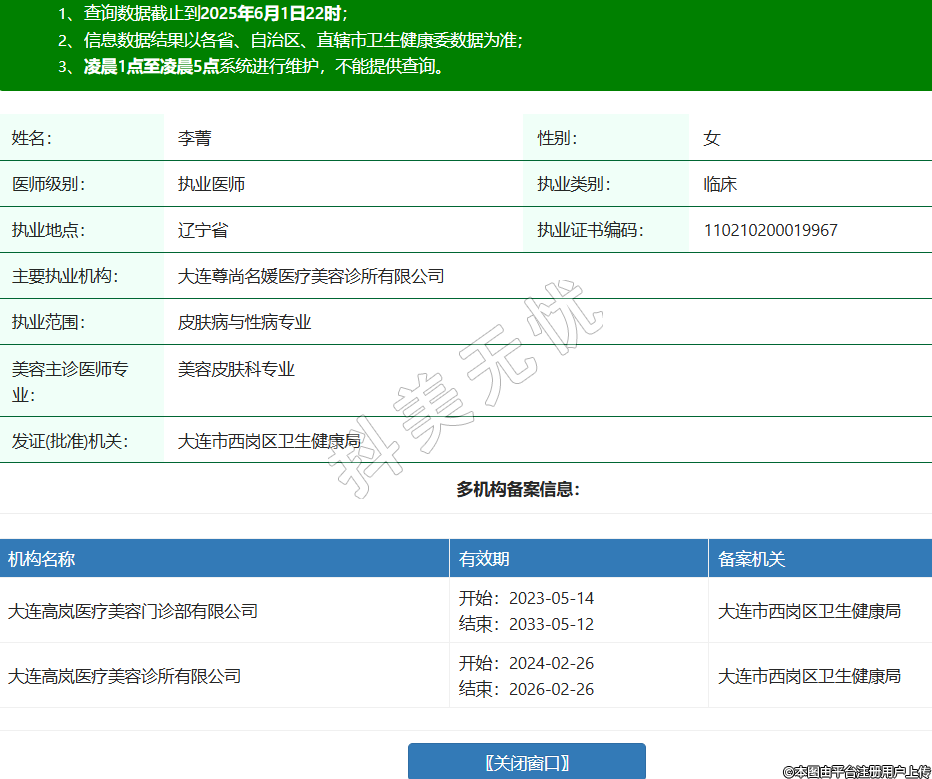Image resolution: width=932 pixels, height=779 pixels.
Task: Click the gender value 女
Action: (x=712, y=138)
